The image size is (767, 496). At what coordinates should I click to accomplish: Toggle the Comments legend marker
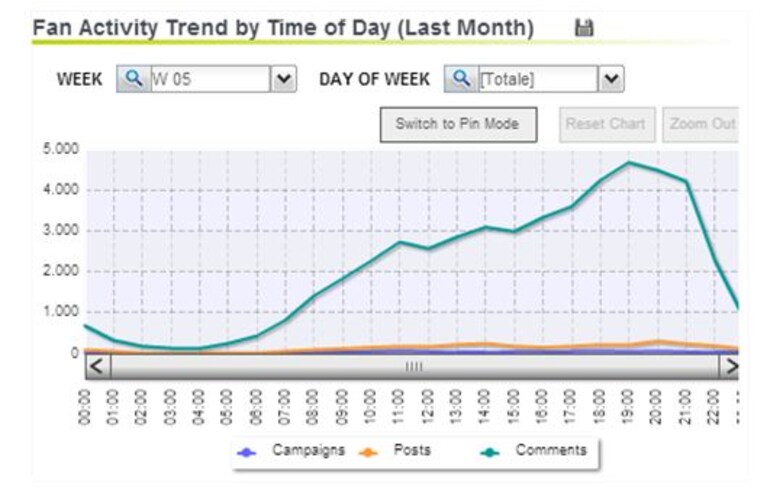point(490,452)
